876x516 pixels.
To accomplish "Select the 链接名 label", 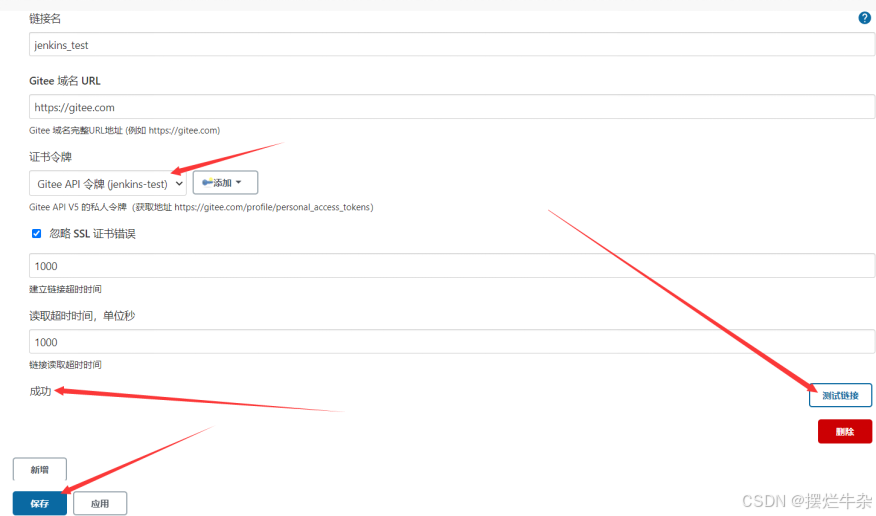I will coord(45,18).
